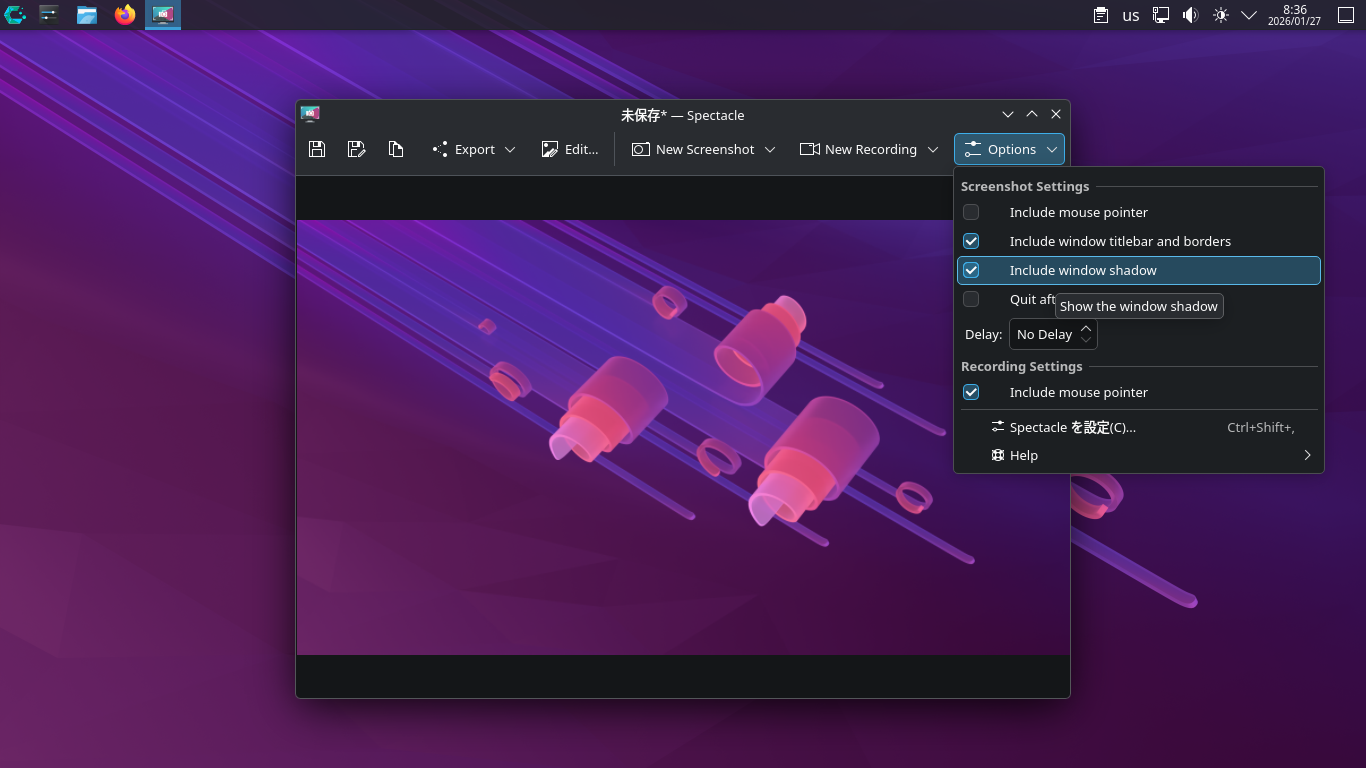This screenshot has height=768, width=1366.
Task: Open the clipboard tray icon
Action: (1101, 15)
